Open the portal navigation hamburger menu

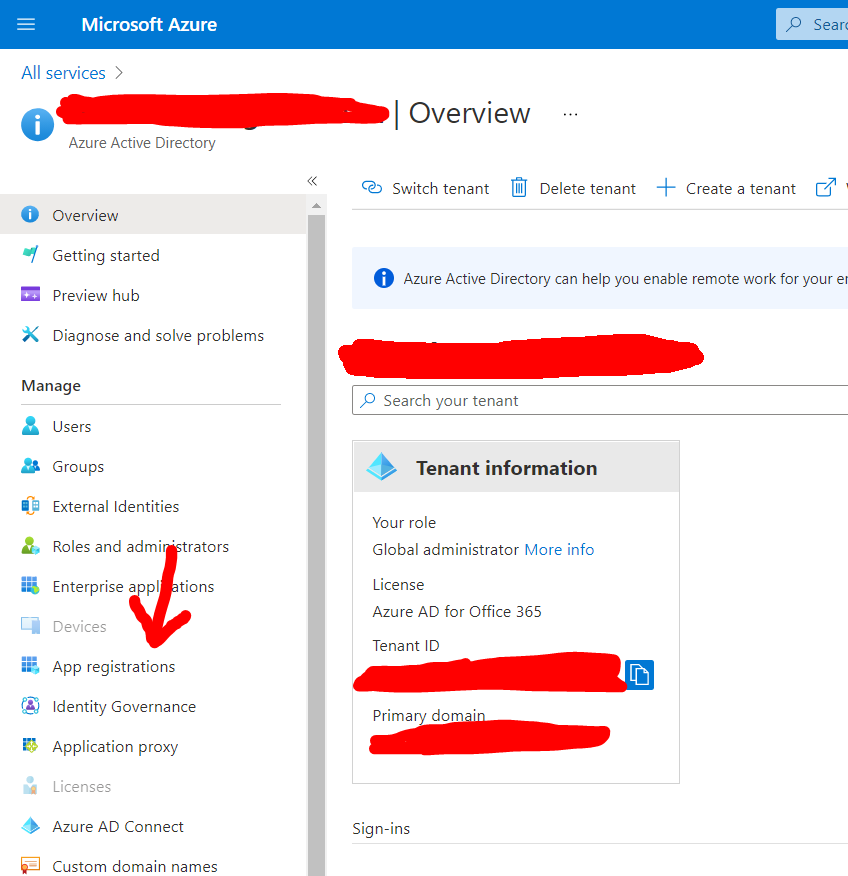[x=26, y=24]
